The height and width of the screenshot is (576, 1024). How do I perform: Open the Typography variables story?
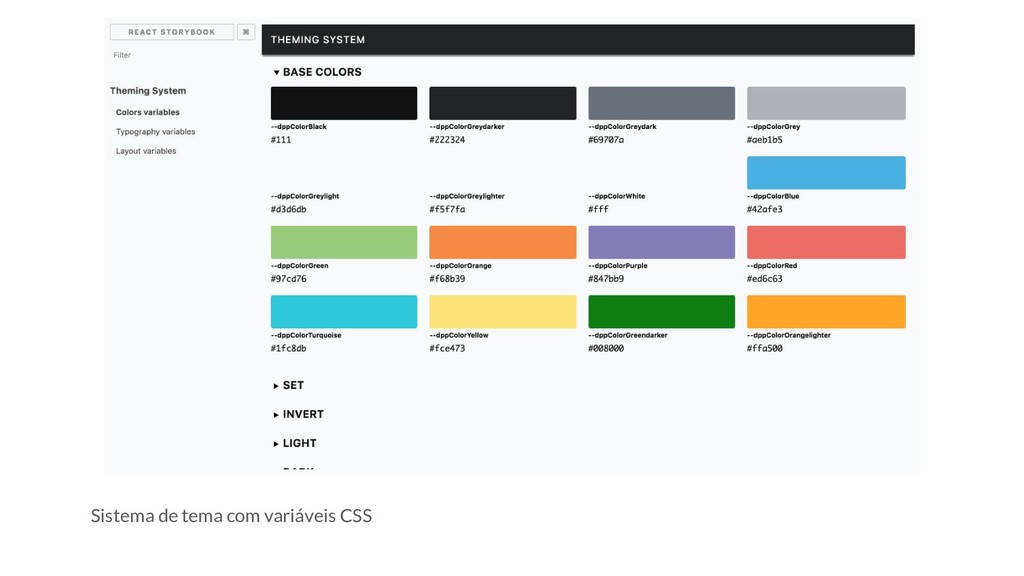155,132
